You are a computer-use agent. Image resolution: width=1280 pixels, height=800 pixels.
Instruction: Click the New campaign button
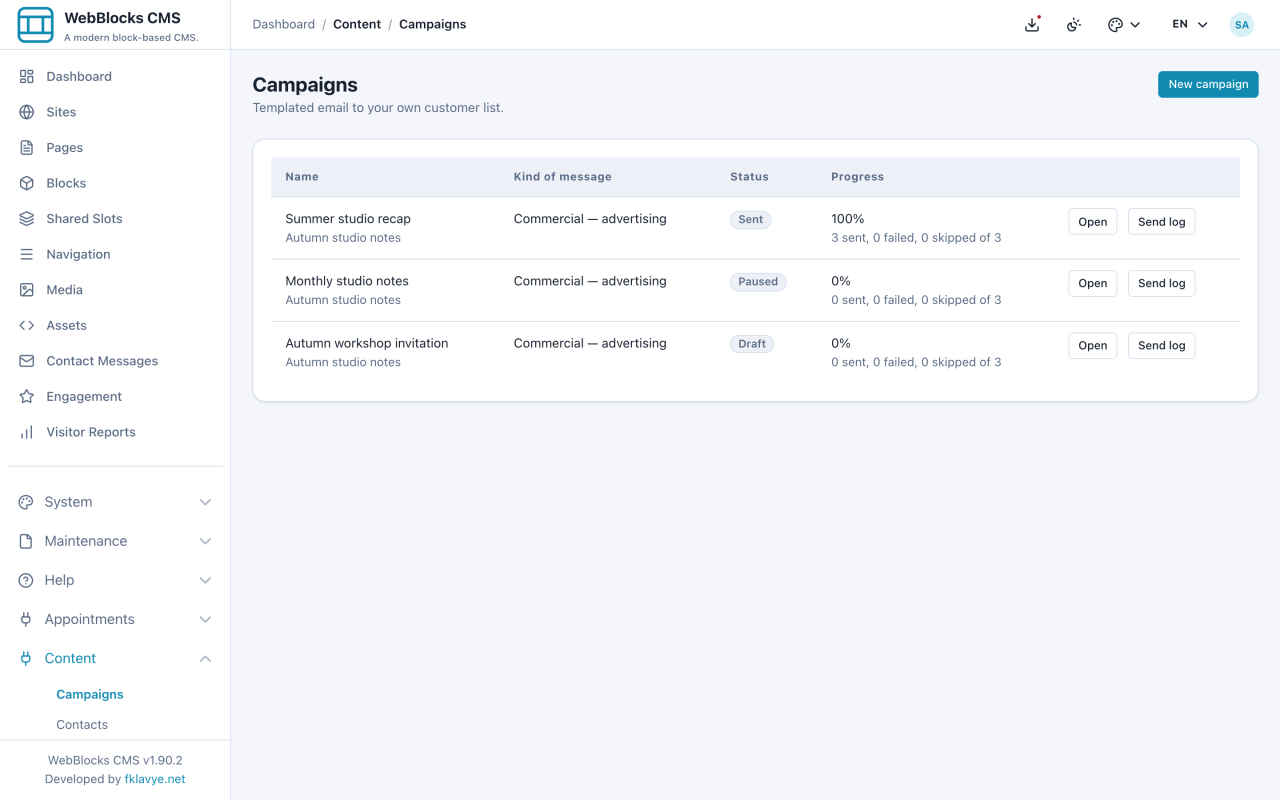coord(1208,84)
